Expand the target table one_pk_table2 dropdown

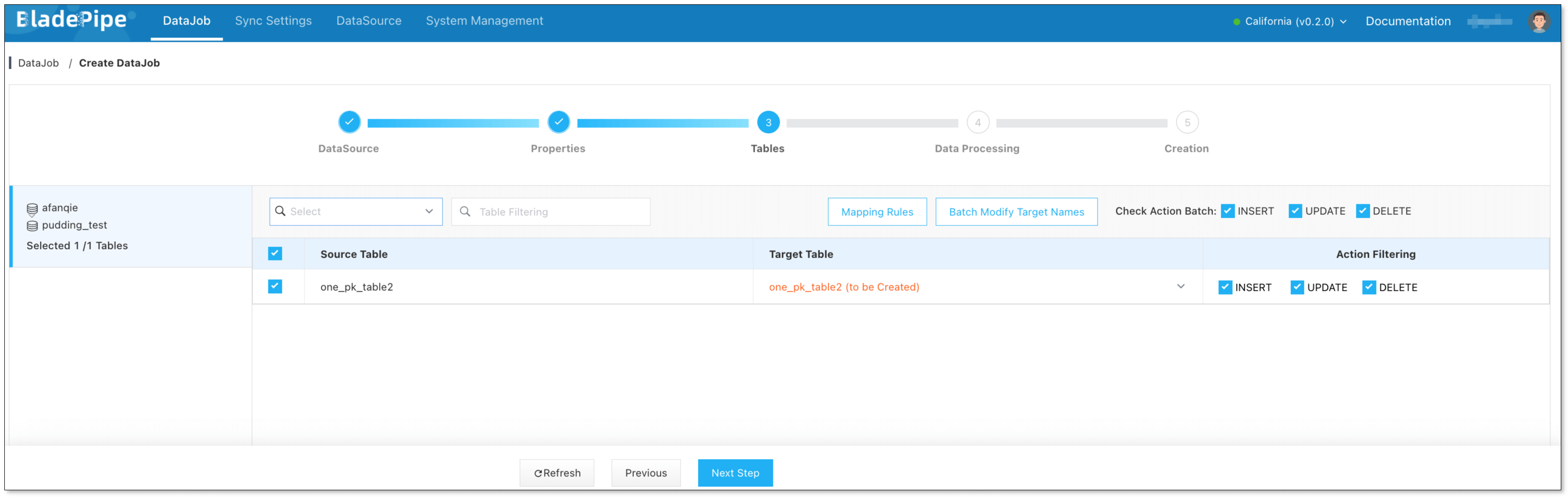1180,286
